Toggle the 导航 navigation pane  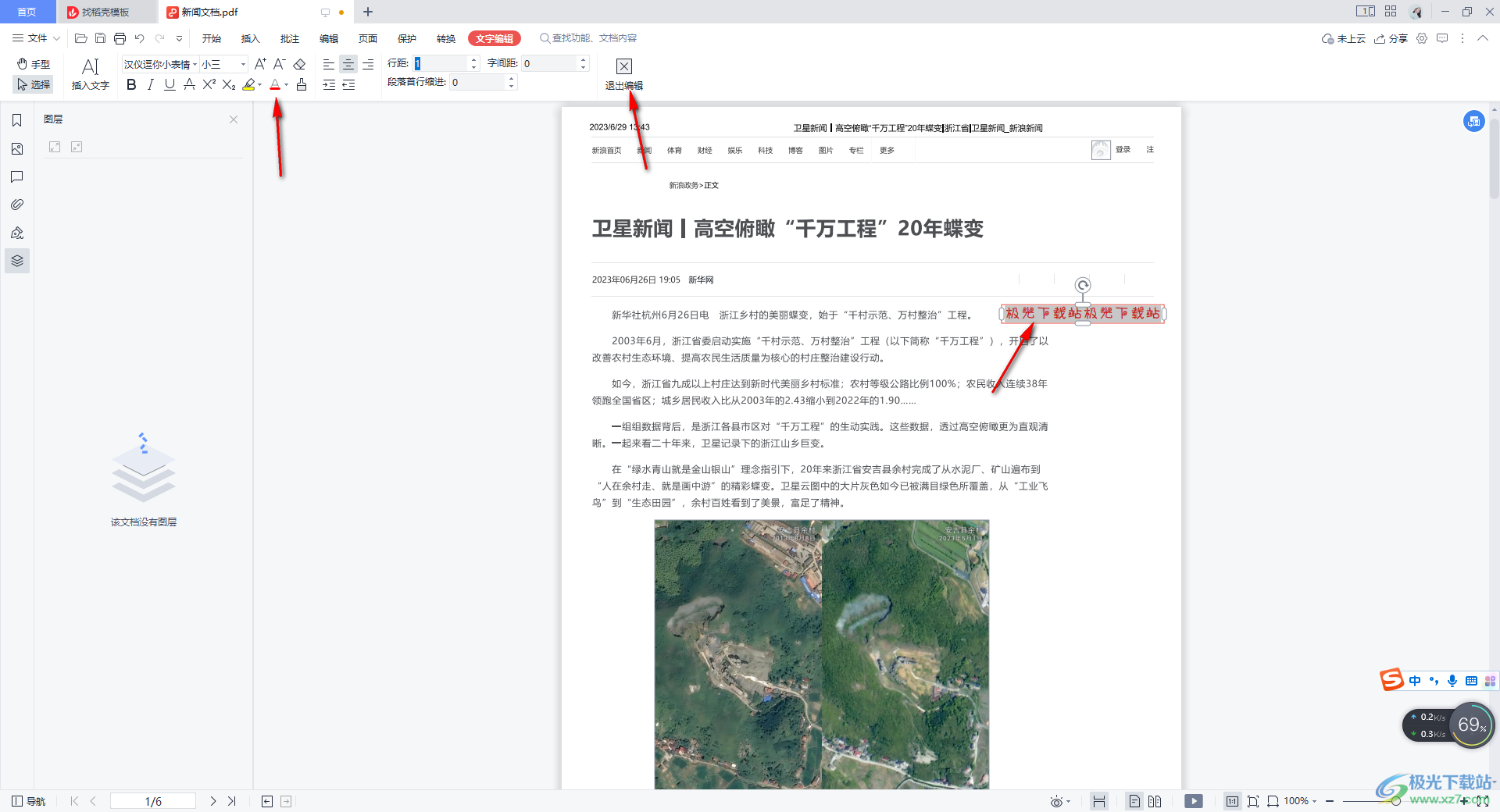point(29,801)
